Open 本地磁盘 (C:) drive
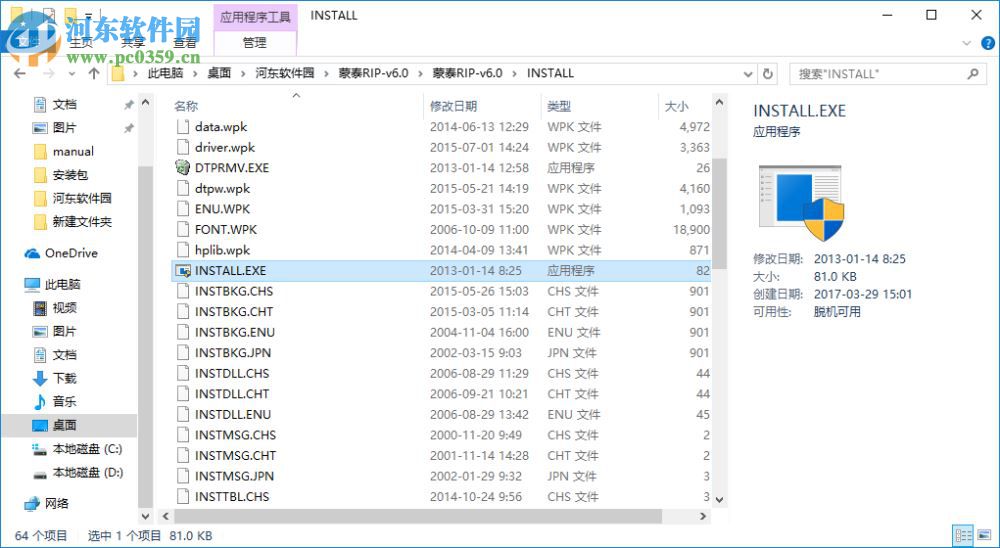1000x548 pixels. tap(77, 449)
